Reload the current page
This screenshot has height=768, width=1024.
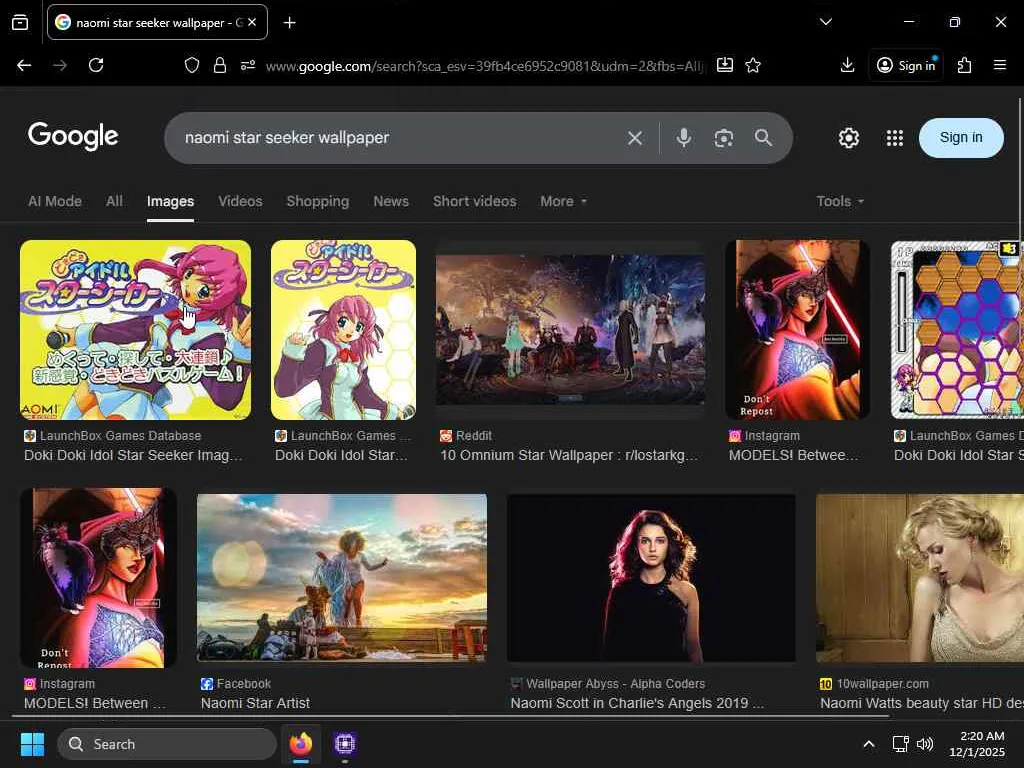96,65
